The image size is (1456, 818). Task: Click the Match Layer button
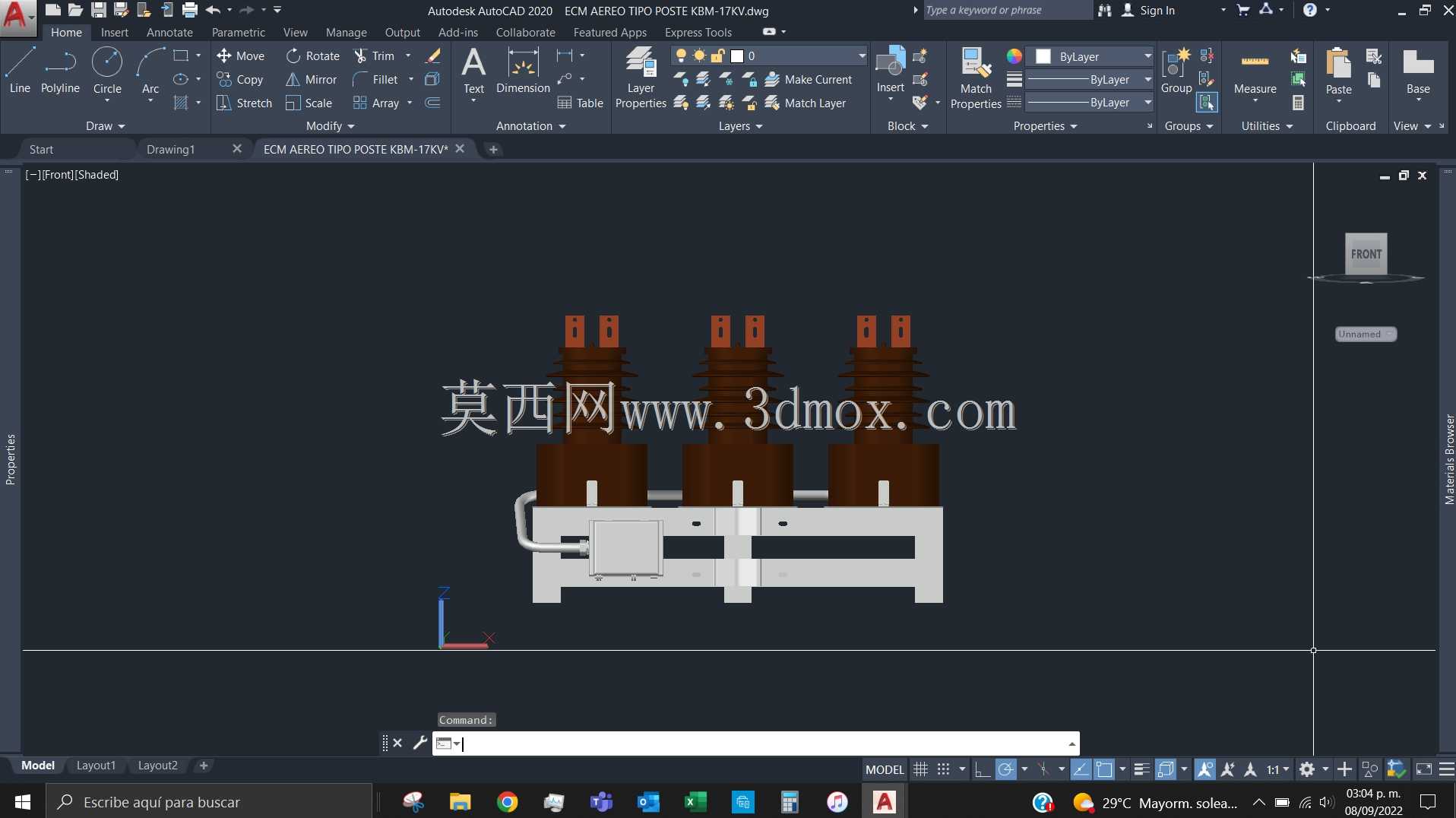pos(806,103)
